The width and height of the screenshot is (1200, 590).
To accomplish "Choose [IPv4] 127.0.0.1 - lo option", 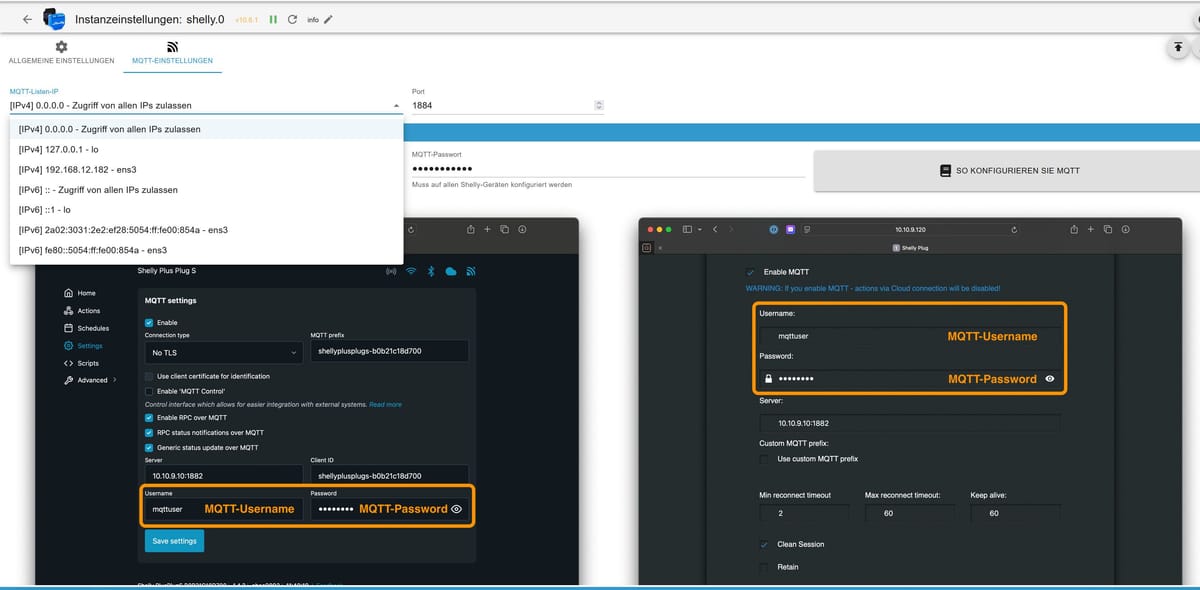I will click(206, 149).
